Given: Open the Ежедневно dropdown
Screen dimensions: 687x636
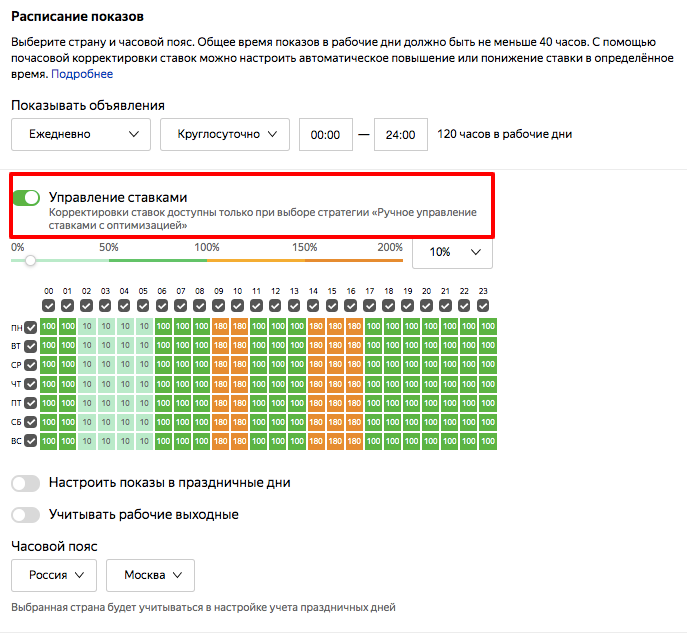Looking at the screenshot, I should (81, 134).
